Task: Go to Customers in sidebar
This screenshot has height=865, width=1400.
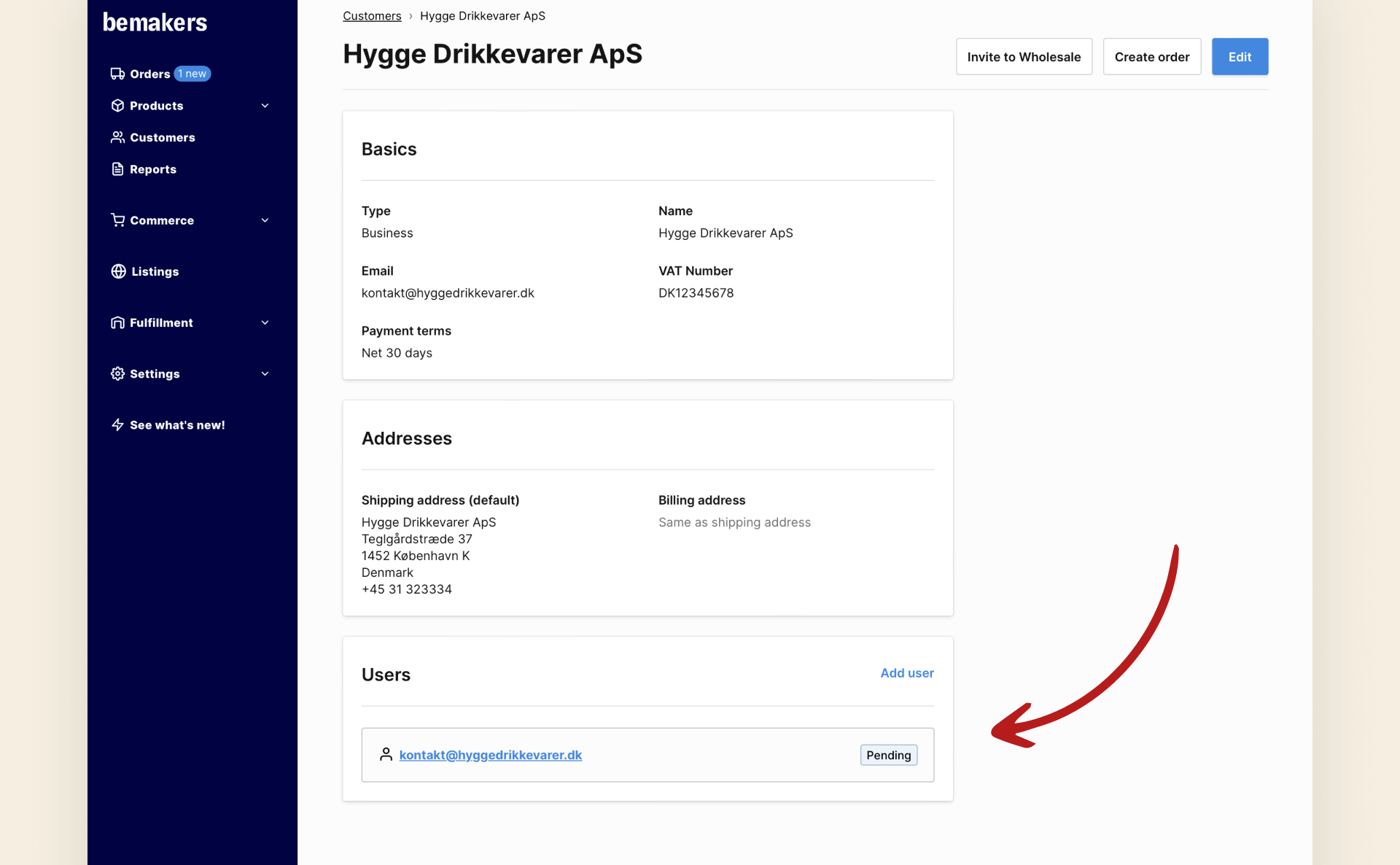Action: click(x=162, y=137)
